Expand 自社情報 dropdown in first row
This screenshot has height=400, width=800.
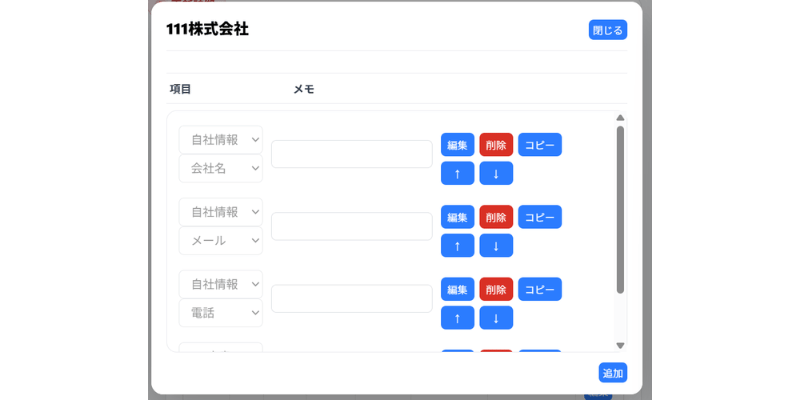tap(220, 140)
